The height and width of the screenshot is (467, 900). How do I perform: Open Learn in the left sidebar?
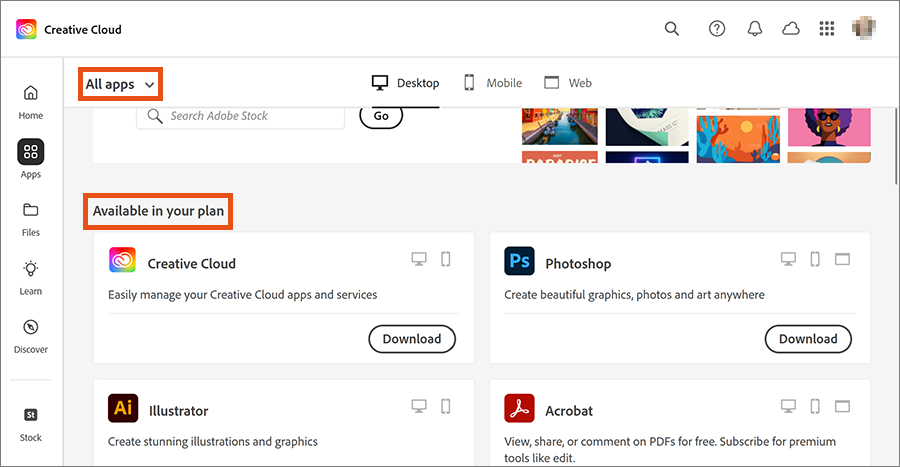click(31, 277)
